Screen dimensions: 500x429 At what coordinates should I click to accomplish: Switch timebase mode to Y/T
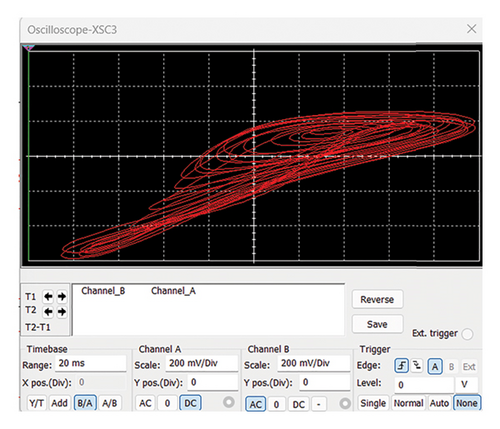36,403
